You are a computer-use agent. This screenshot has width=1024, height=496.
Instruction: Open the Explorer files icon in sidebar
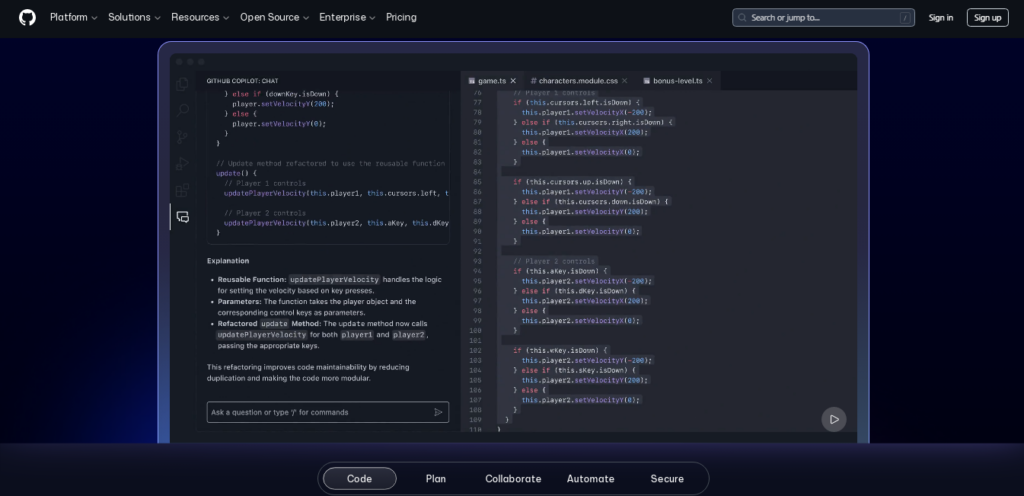[x=182, y=85]
